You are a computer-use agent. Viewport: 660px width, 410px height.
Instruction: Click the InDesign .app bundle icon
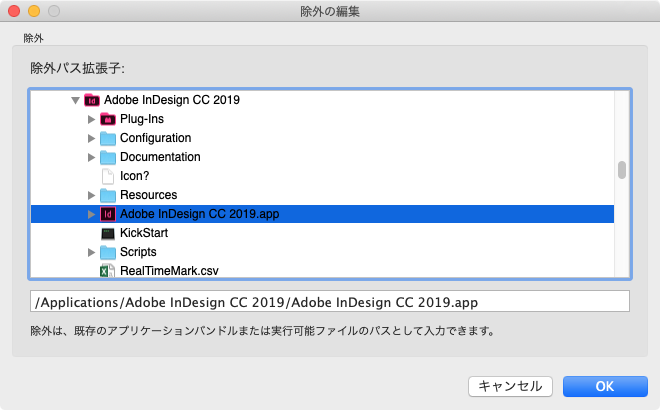click(x=108, y=214)
